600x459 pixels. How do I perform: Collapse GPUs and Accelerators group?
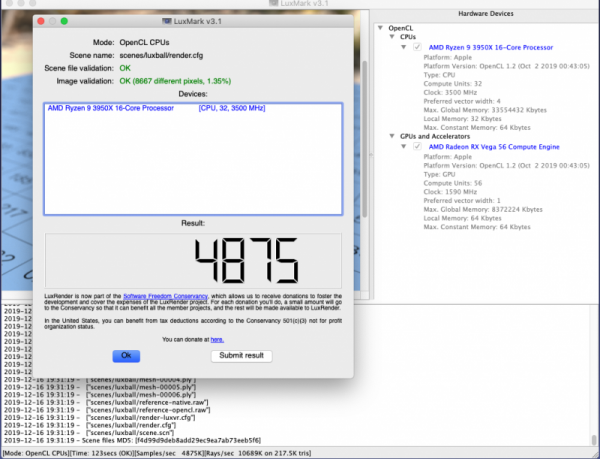click(392, 136)
